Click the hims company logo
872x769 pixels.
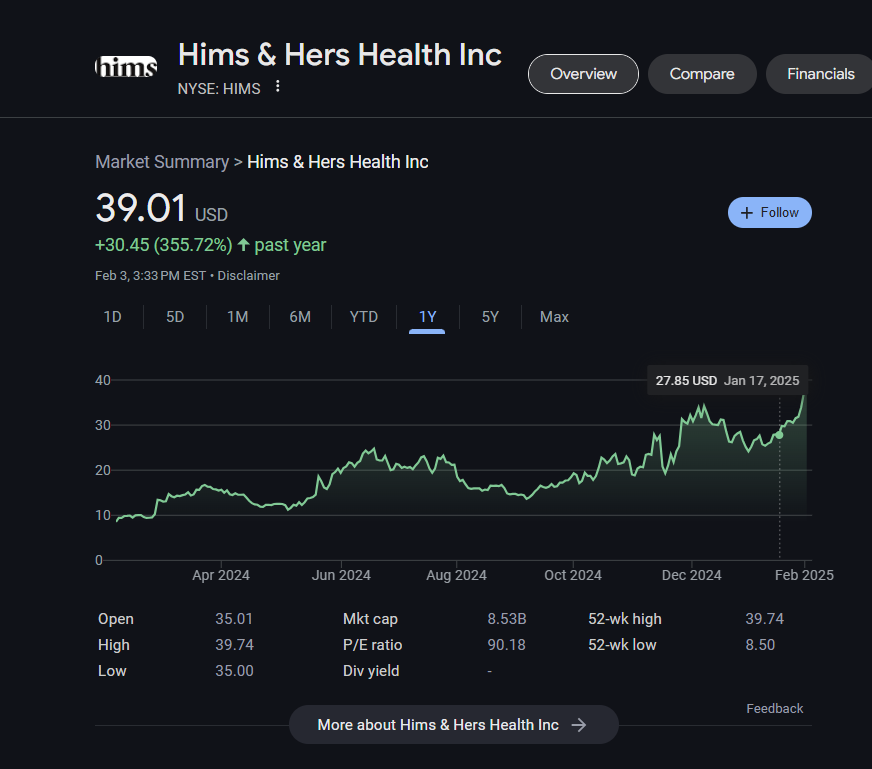126,67
